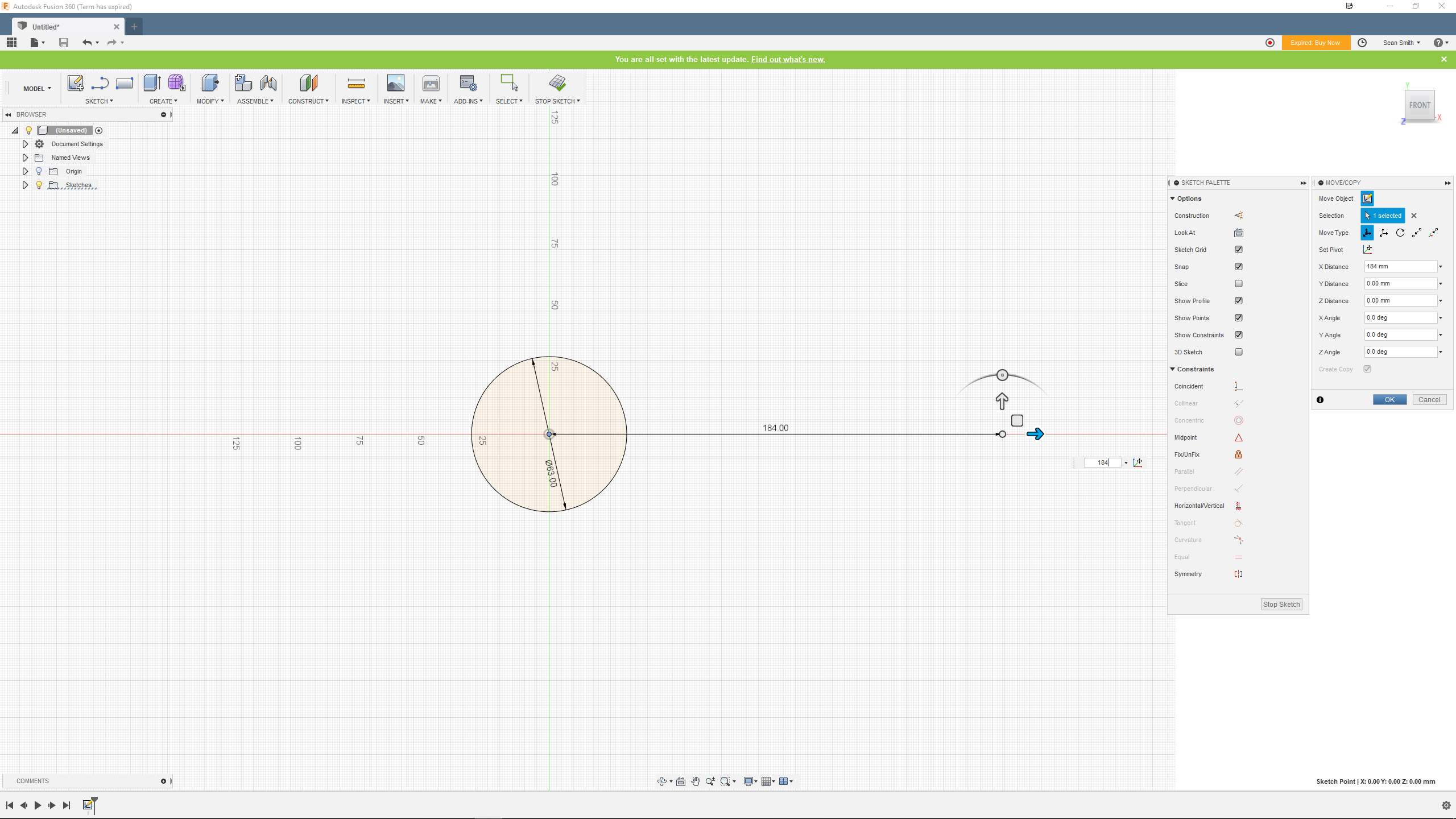The height and width of the screenshot is (819, 1456).
Task: Toggle Snap checkbox in Sketch Palette
Action: click(1239, 266)
